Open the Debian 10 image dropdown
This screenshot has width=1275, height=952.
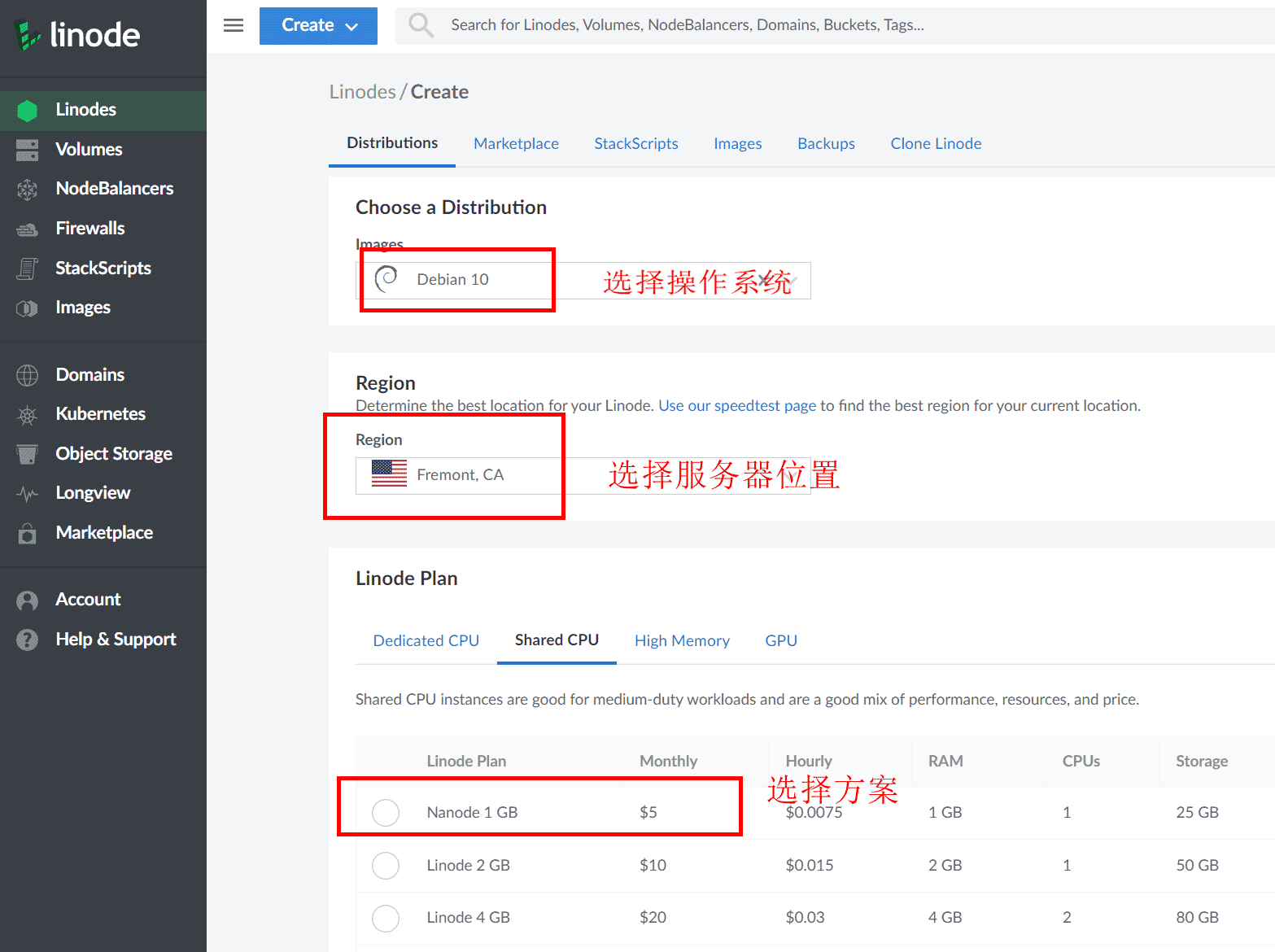583,281
